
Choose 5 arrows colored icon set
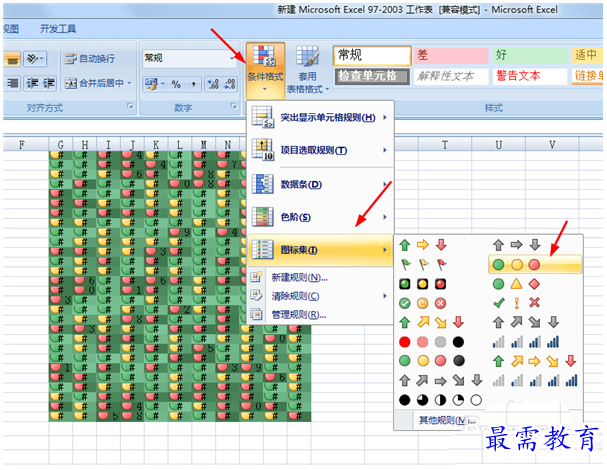tap(535, 361)
